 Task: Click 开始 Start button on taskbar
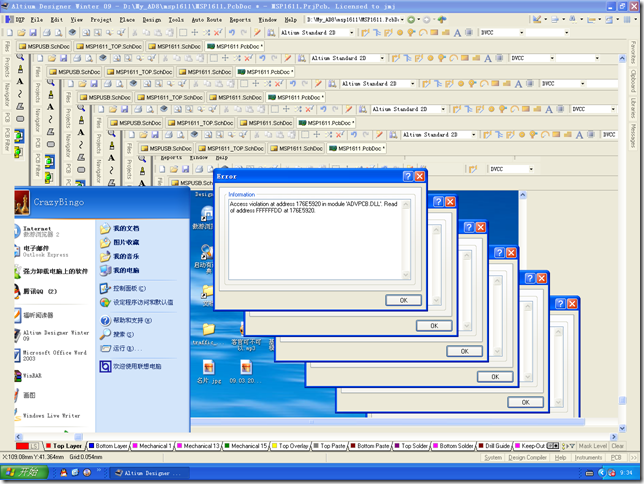23,472
